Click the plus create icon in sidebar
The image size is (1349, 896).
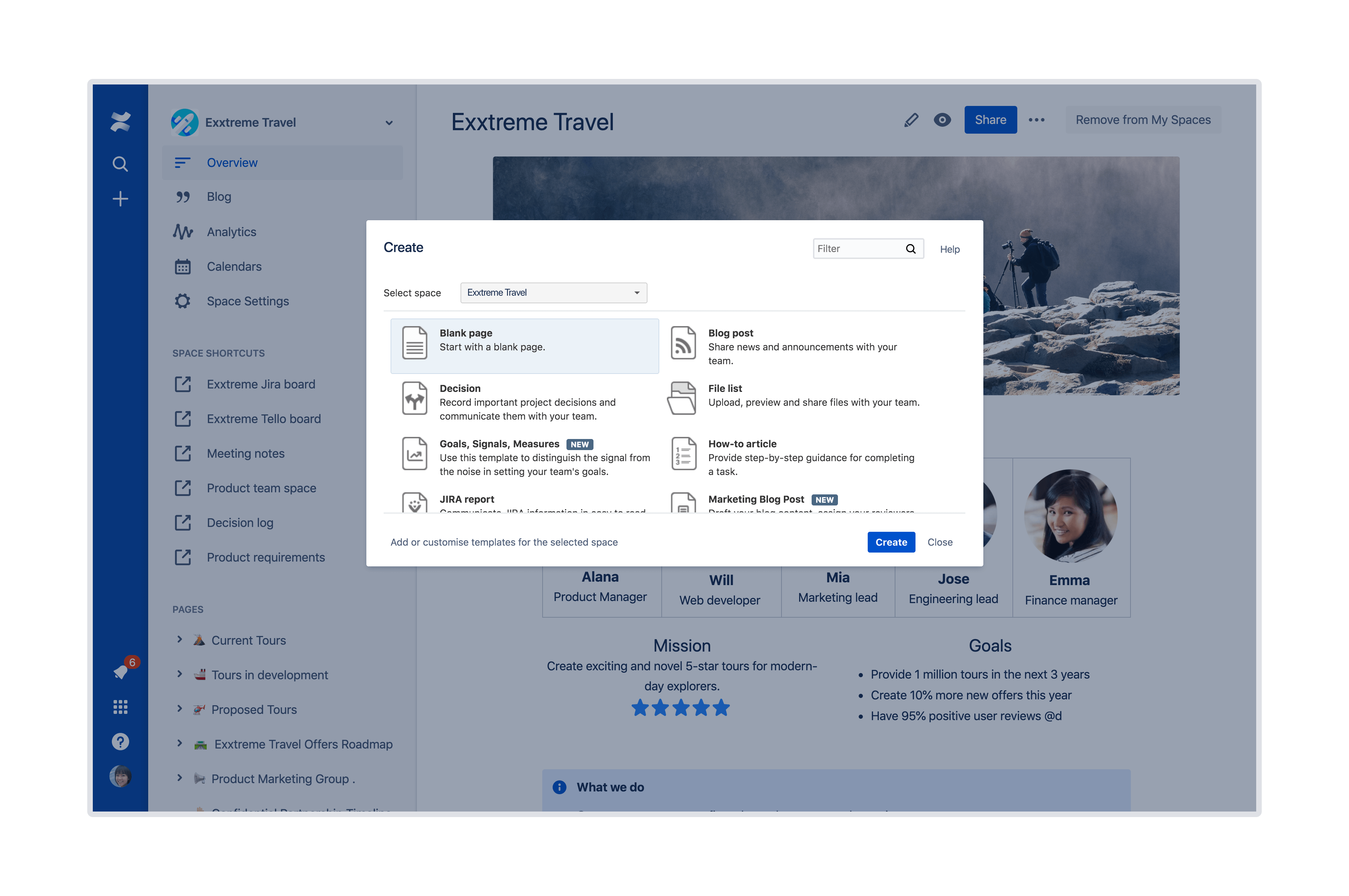120,199
